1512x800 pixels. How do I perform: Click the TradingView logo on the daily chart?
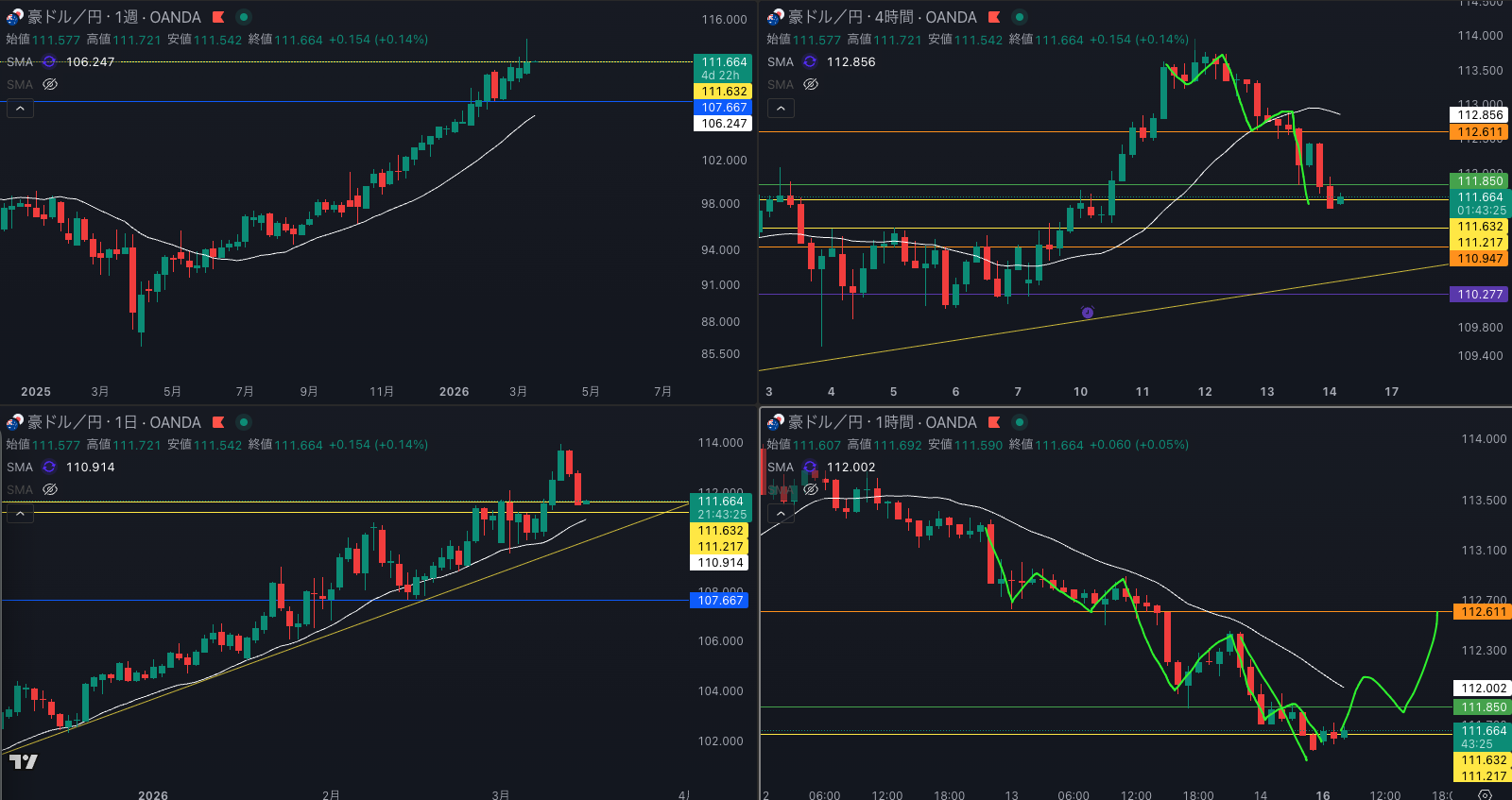(24, 761)
